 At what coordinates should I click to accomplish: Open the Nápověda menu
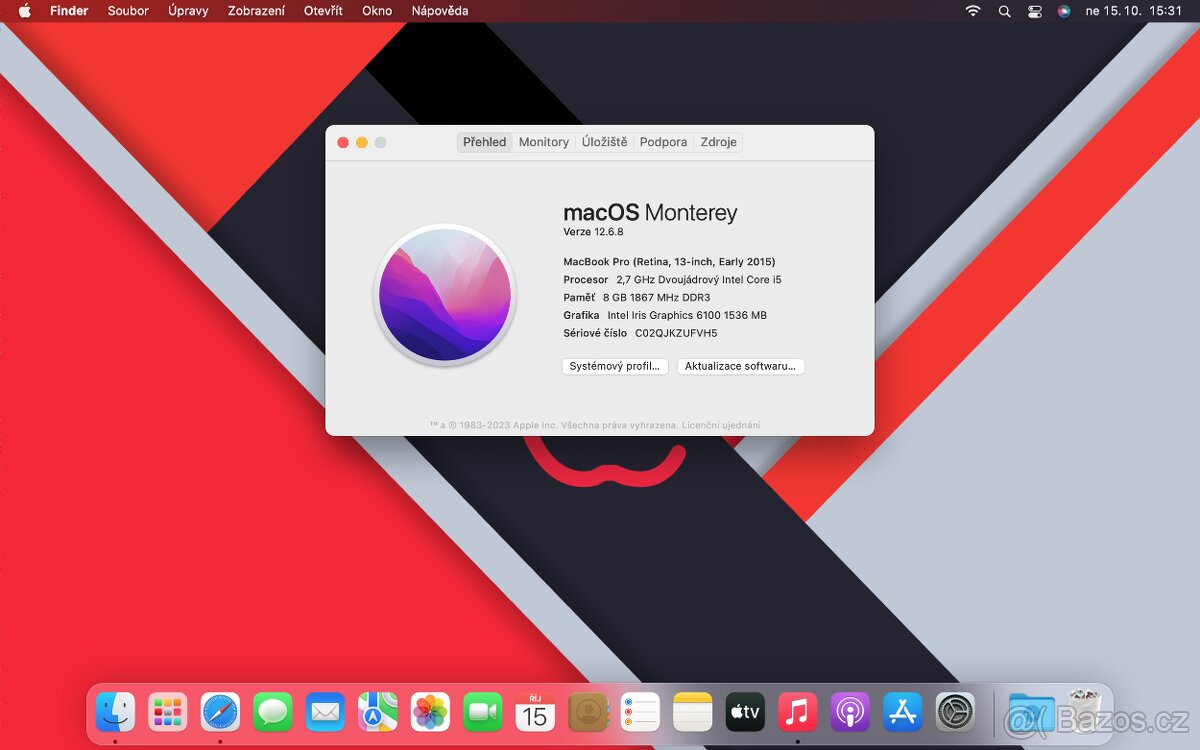(x=440, y=11)
